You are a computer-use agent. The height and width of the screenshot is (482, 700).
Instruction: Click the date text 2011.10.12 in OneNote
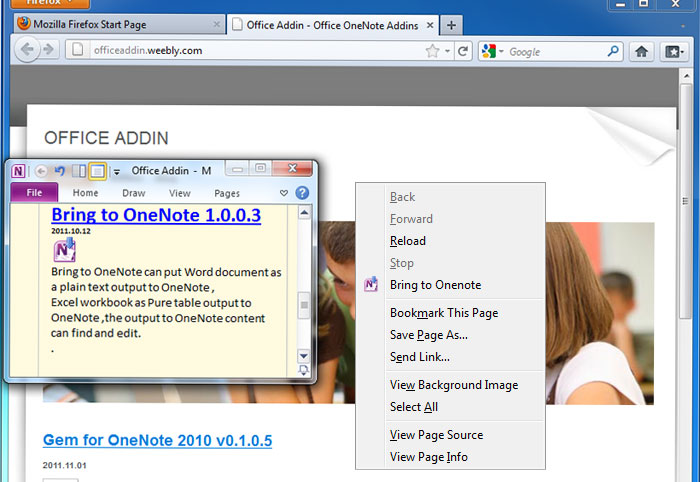[71, 231]
